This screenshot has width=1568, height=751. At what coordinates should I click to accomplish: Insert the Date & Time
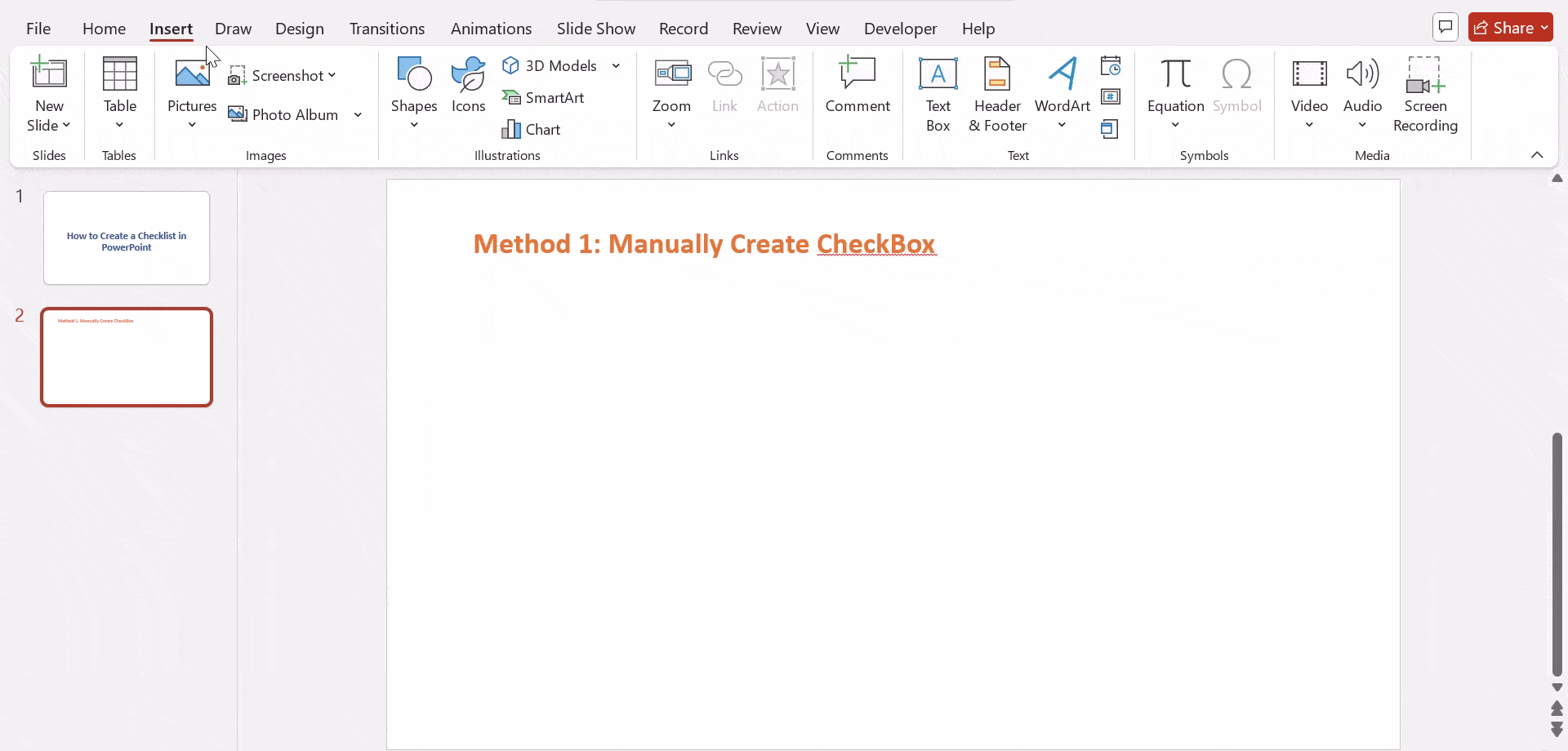(1112, 65)
